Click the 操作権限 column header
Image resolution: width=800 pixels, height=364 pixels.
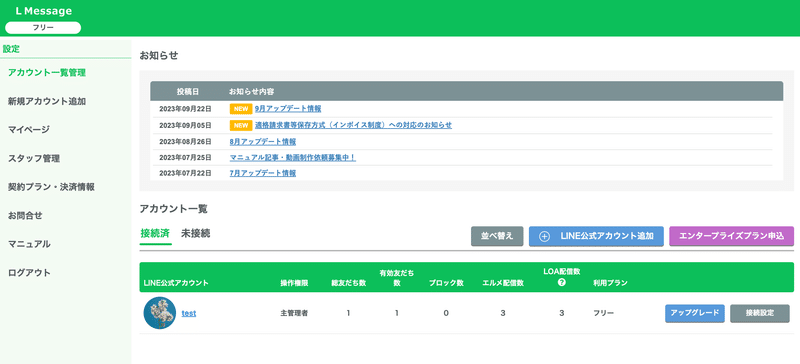[294, 283]
